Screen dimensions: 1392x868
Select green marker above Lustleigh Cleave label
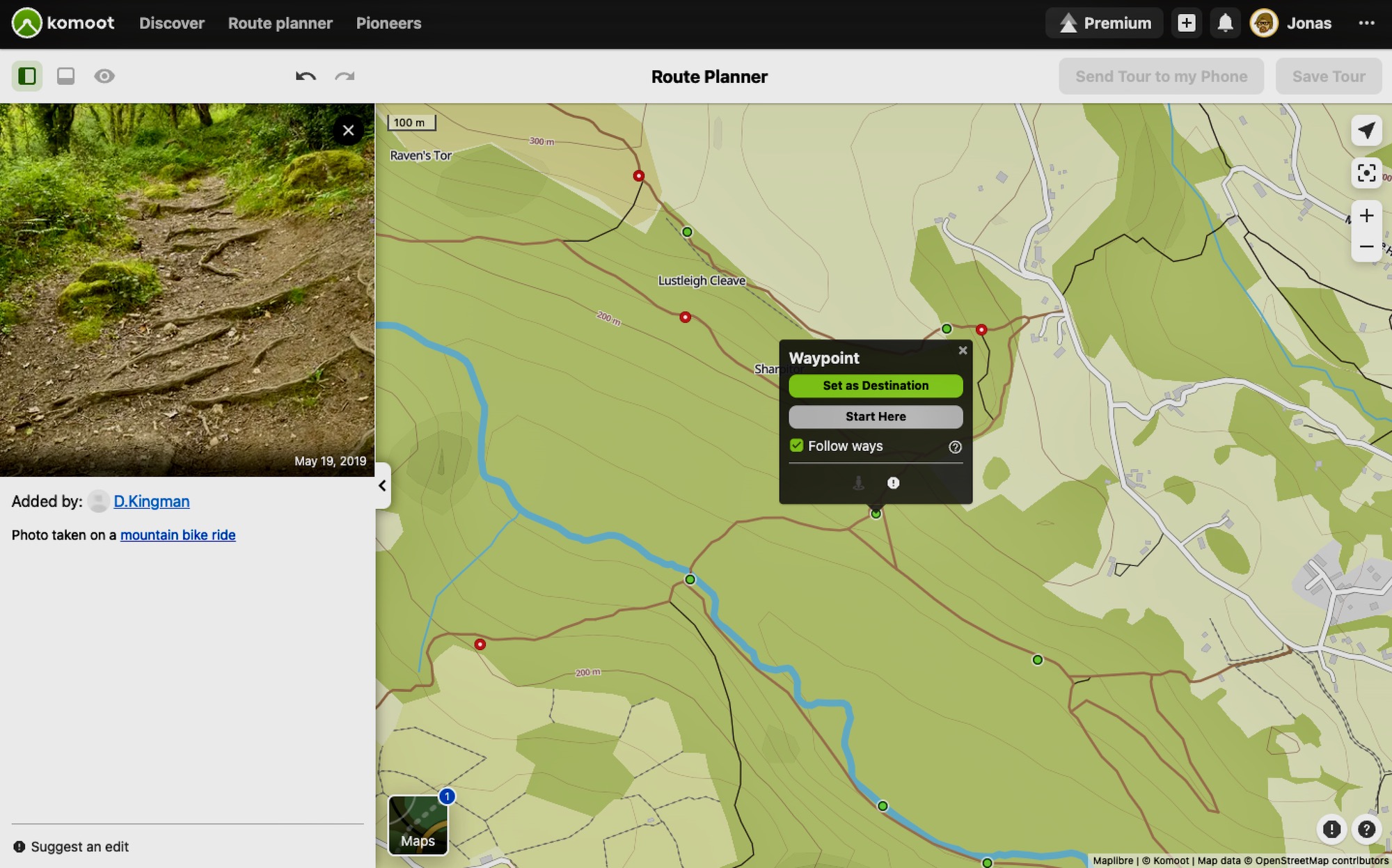(x=687, y=232)
